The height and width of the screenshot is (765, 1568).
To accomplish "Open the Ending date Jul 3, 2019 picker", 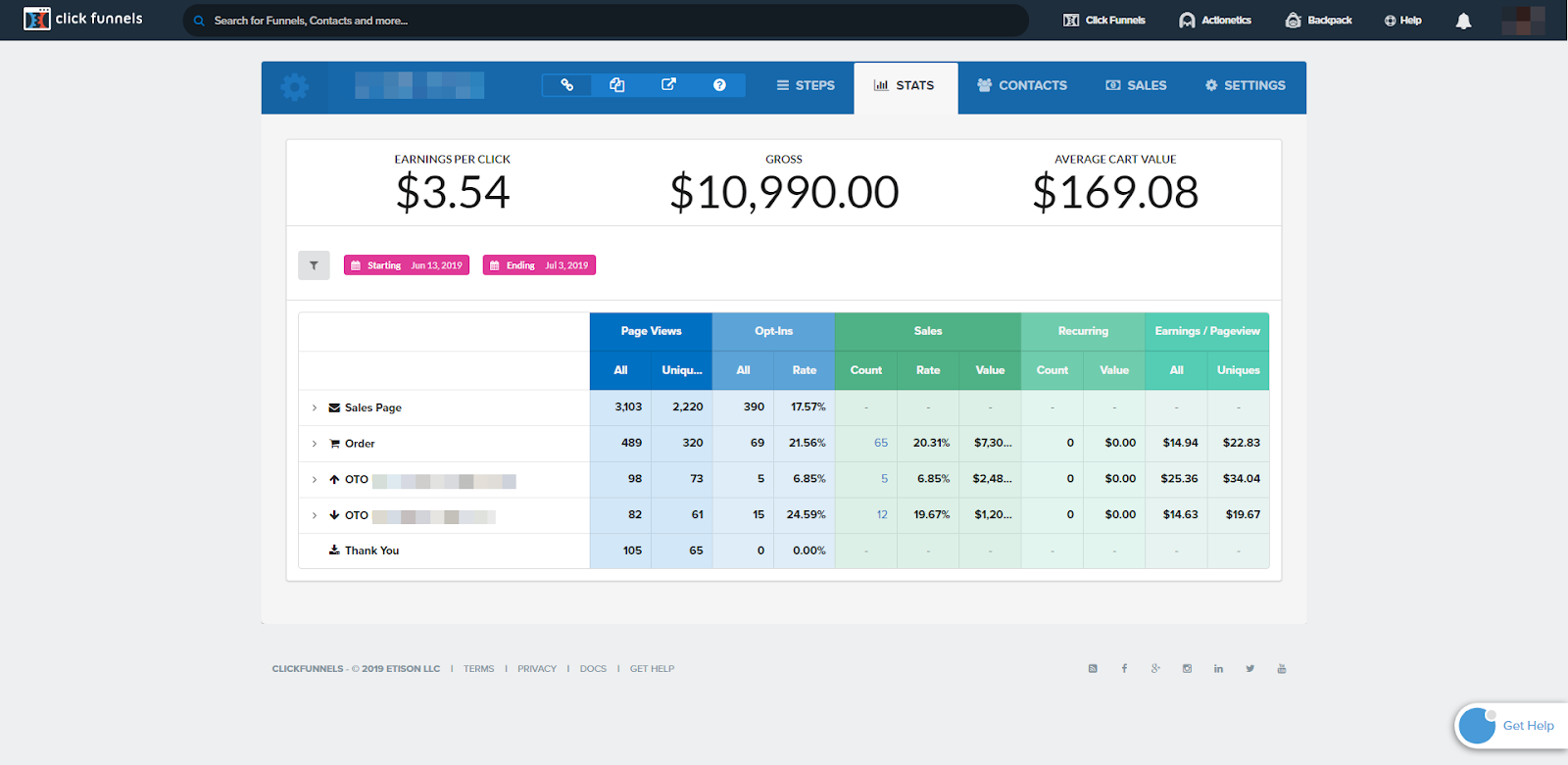I will coord(539,265).
